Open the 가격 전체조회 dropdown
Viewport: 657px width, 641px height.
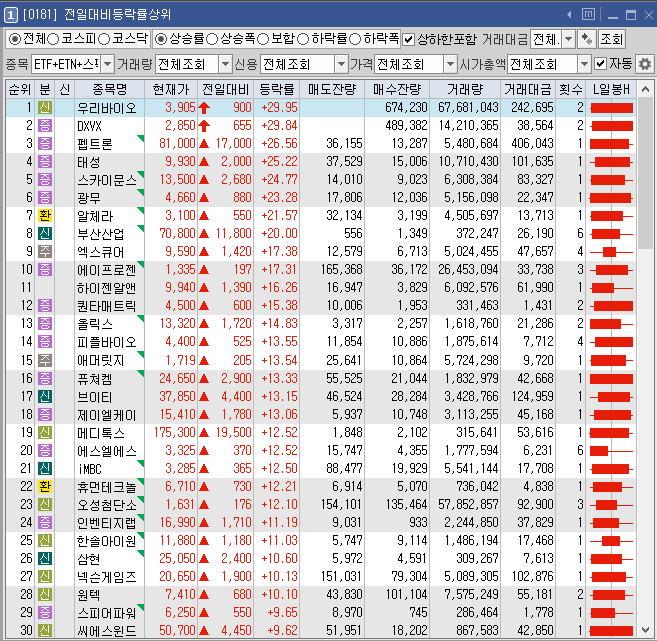[x=450, y=64]
